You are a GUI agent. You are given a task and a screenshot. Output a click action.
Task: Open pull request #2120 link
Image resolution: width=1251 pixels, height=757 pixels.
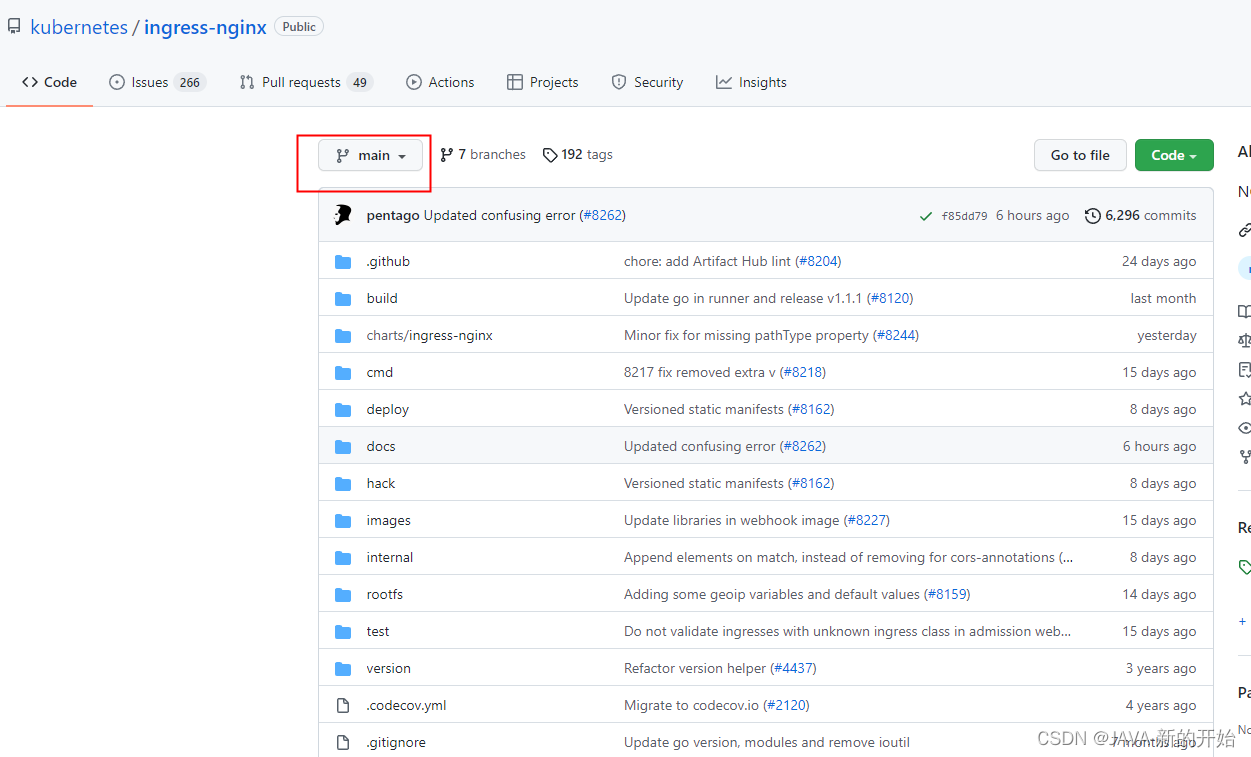(x=787, y=705)
